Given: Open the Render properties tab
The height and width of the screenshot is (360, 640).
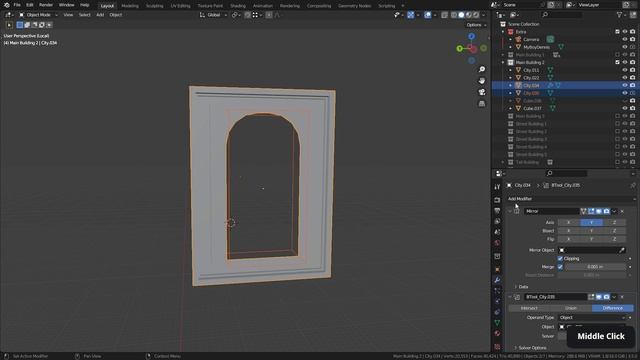Looking at the screenshot, I should (x=497, y=200).
